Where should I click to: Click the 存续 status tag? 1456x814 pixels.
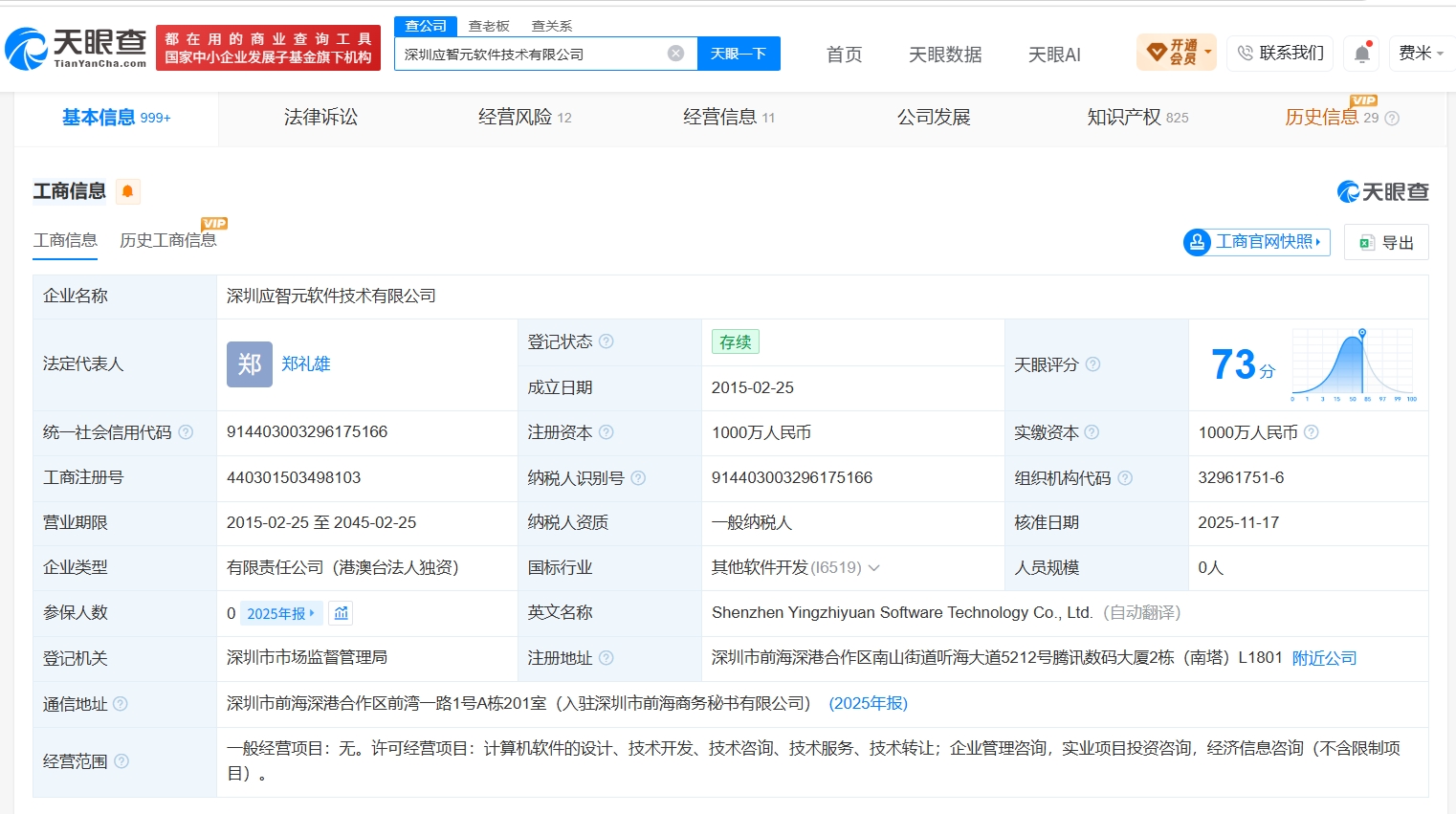tap(736, 341)
